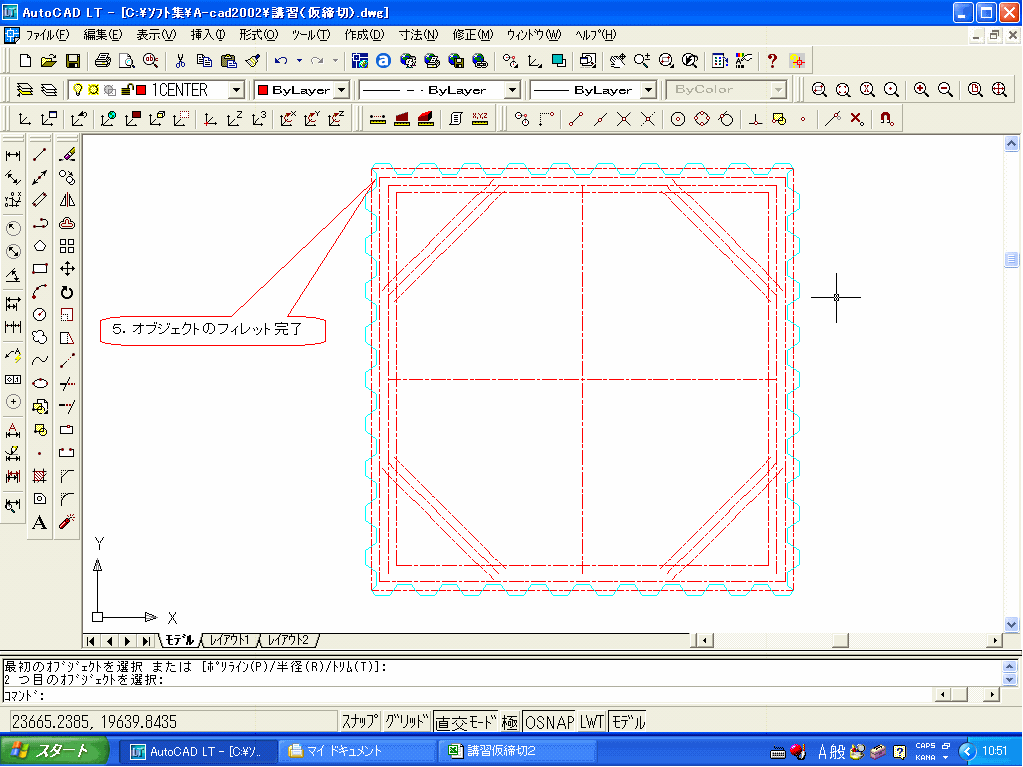Expand the linetype ByLayer dropdown
This screenshot has height=767, width=1023.
tap(513, 89)
